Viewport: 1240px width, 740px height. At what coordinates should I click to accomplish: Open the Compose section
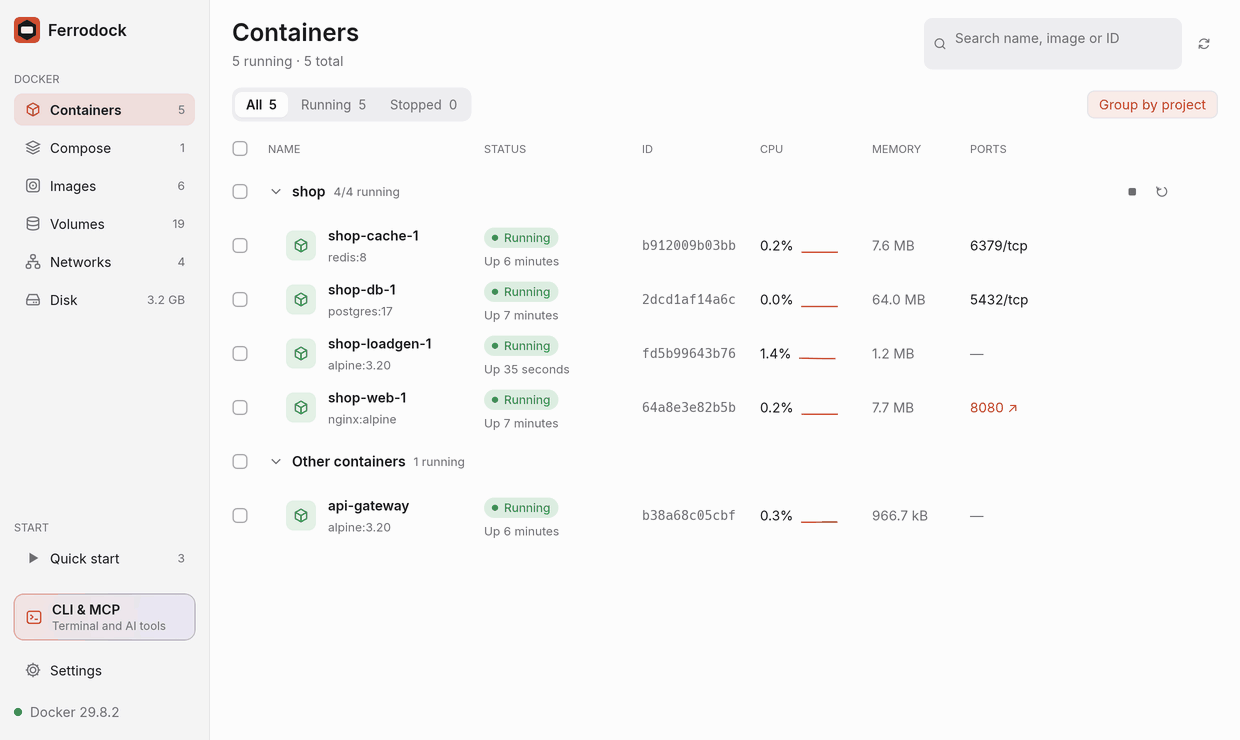pos(104,148)
